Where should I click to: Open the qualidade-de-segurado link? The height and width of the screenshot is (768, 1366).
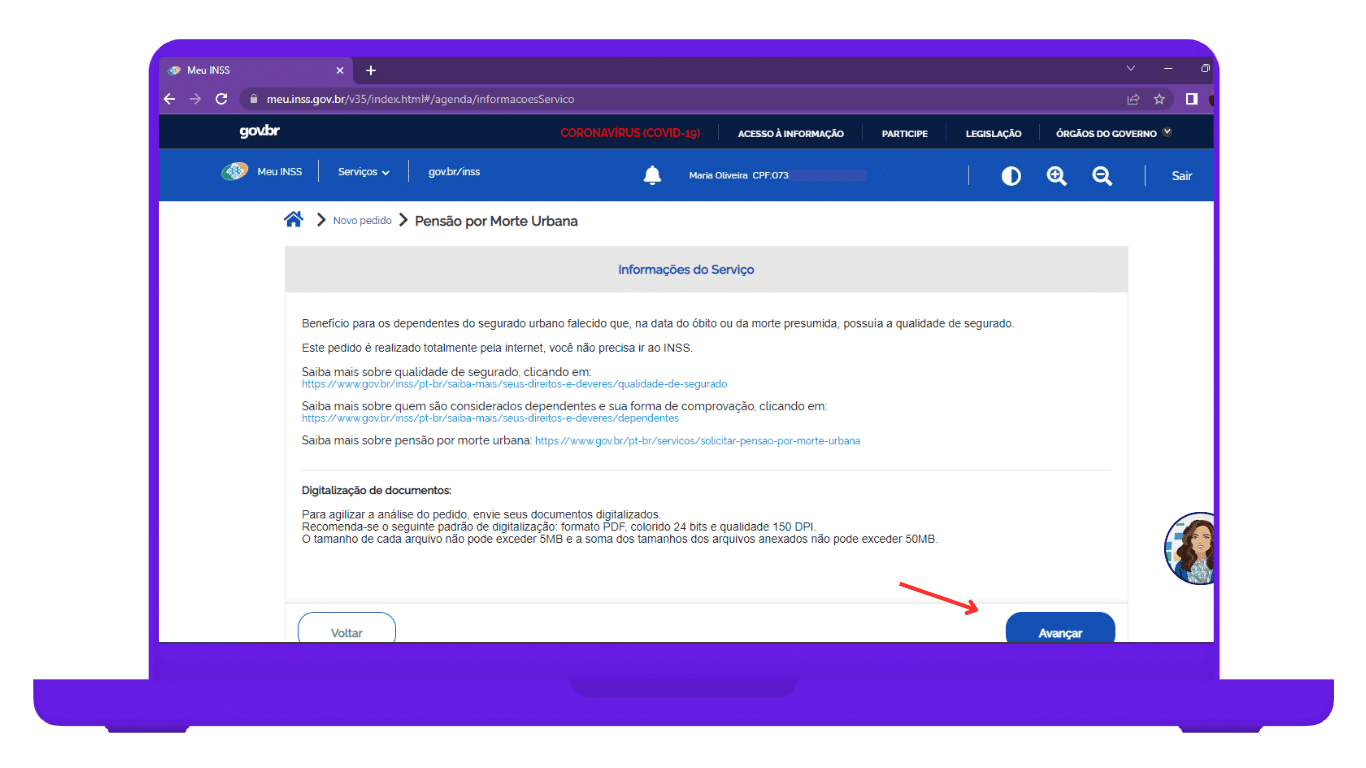click(514, 384)
